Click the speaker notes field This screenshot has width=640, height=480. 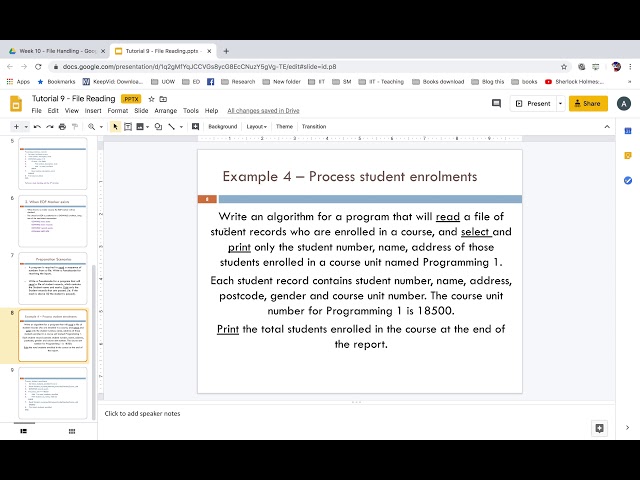click(x=356, y=413)
